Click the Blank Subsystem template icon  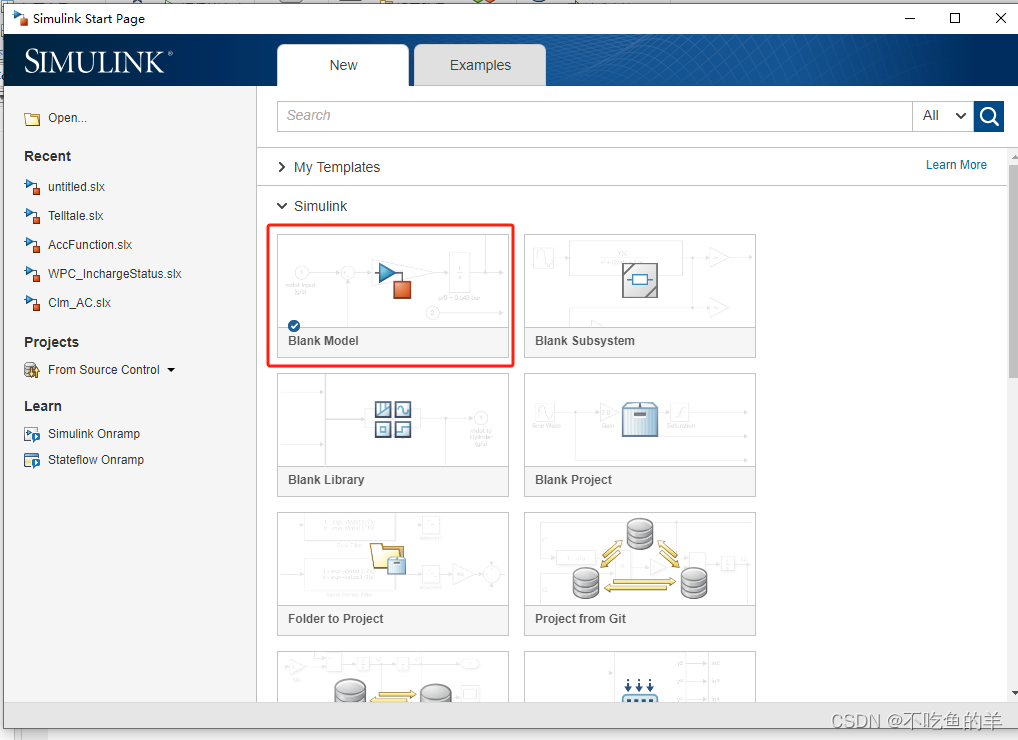tap(639, 280)
